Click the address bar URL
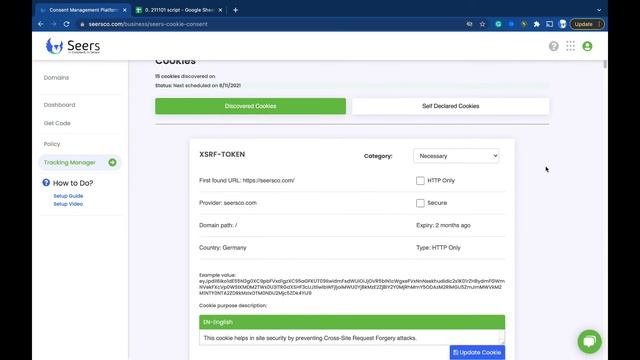 [x=148, y=24]
